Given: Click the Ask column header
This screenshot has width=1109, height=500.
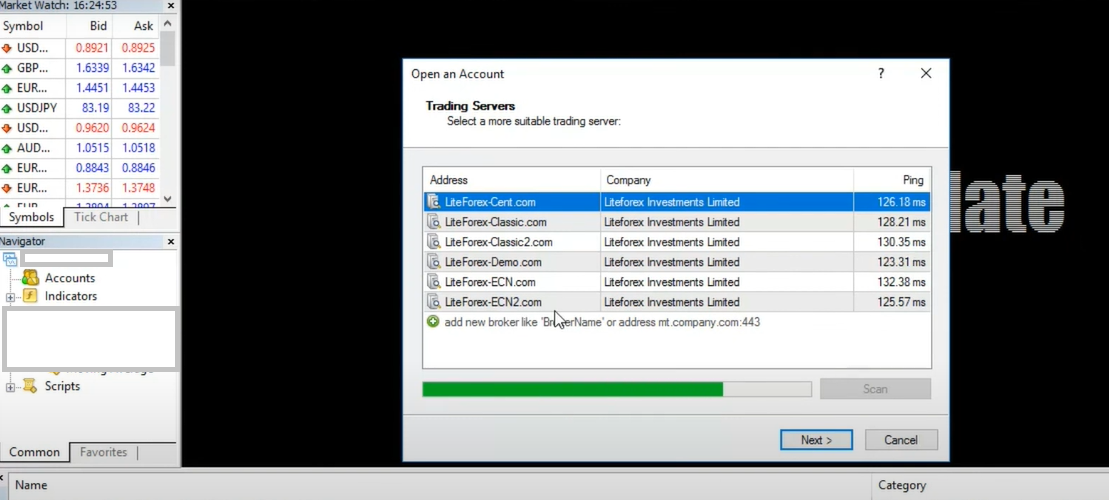Looking at the screenshot, I should (x=136, y=26).
